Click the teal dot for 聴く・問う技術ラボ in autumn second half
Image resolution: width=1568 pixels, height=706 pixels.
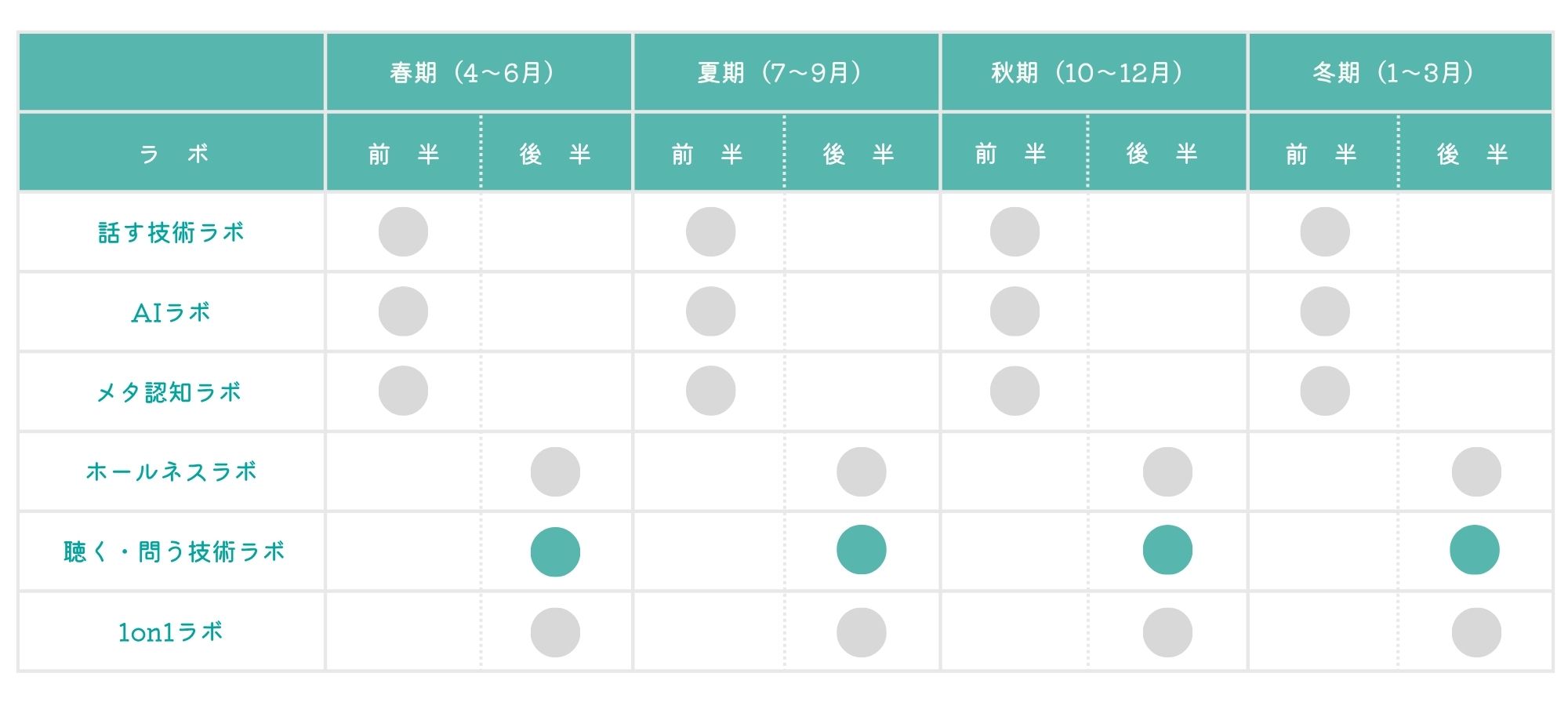[x=1167, y=549]
